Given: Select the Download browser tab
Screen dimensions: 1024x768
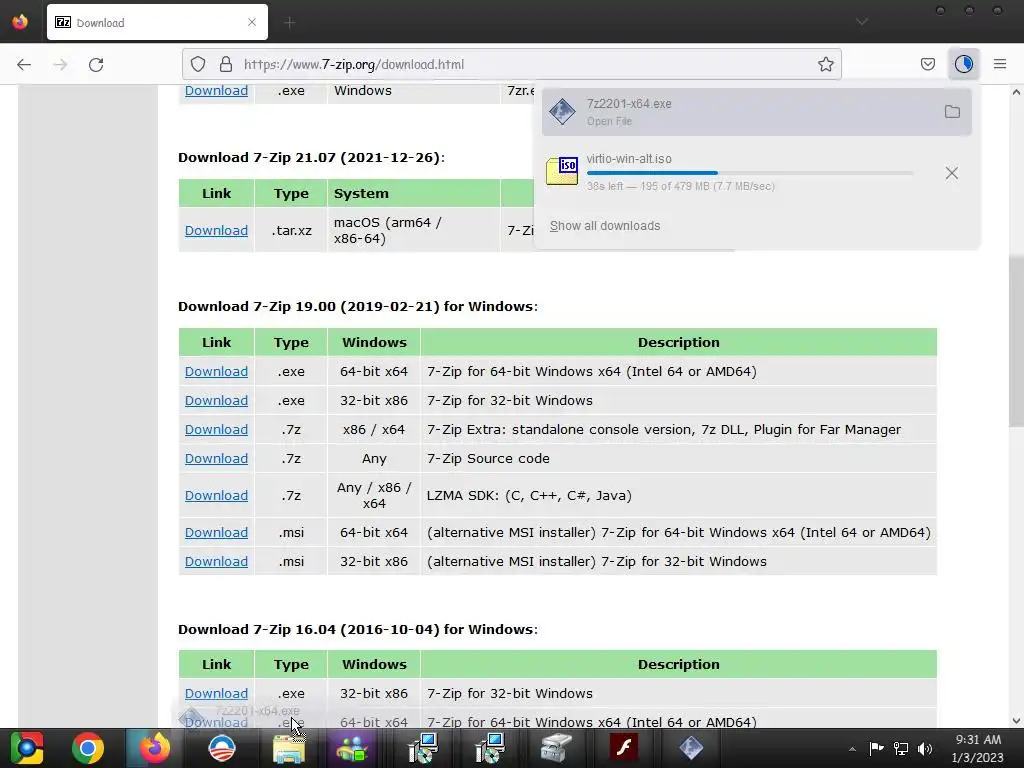Looking at the screenshot, I should [157, 22].
